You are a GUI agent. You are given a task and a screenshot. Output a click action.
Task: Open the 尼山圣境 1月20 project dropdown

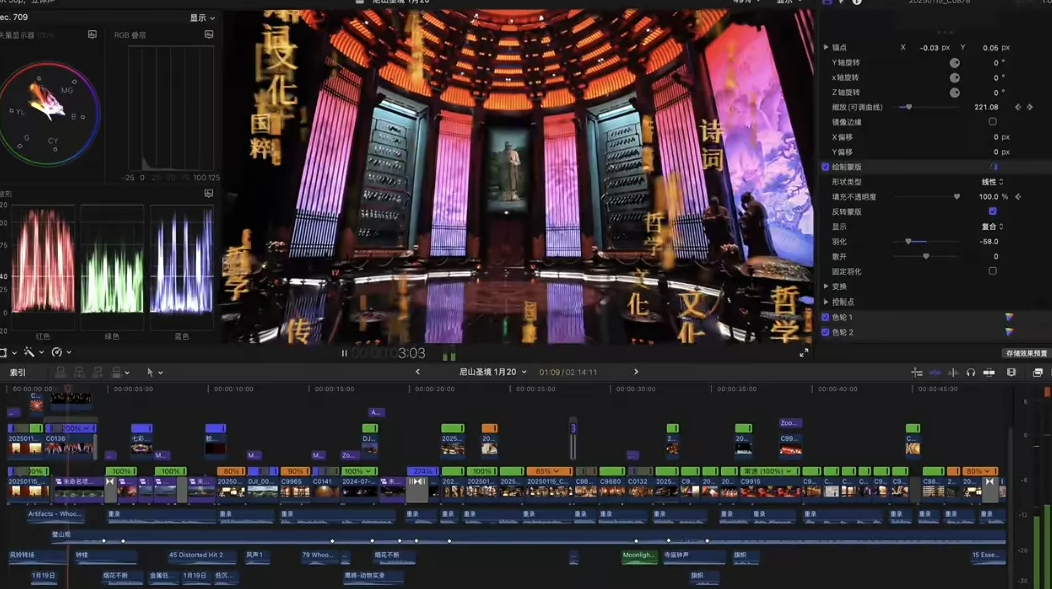[492, 372]
